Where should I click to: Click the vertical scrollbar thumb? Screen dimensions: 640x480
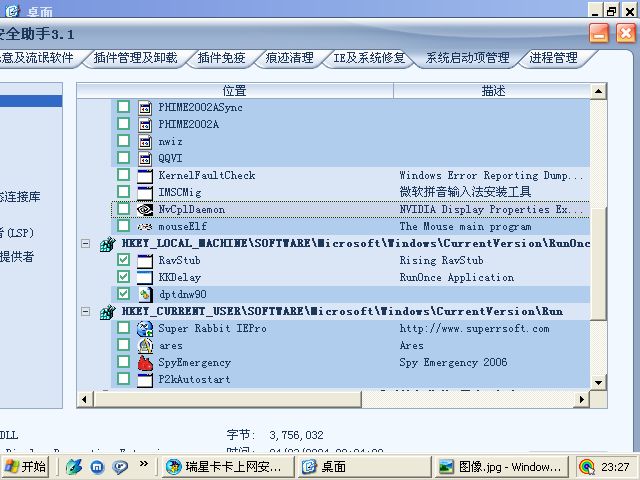599,264
